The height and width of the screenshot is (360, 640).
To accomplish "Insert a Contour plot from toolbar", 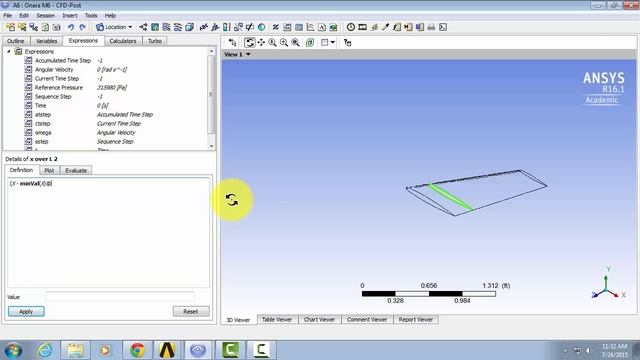I will tap(155, 27).
